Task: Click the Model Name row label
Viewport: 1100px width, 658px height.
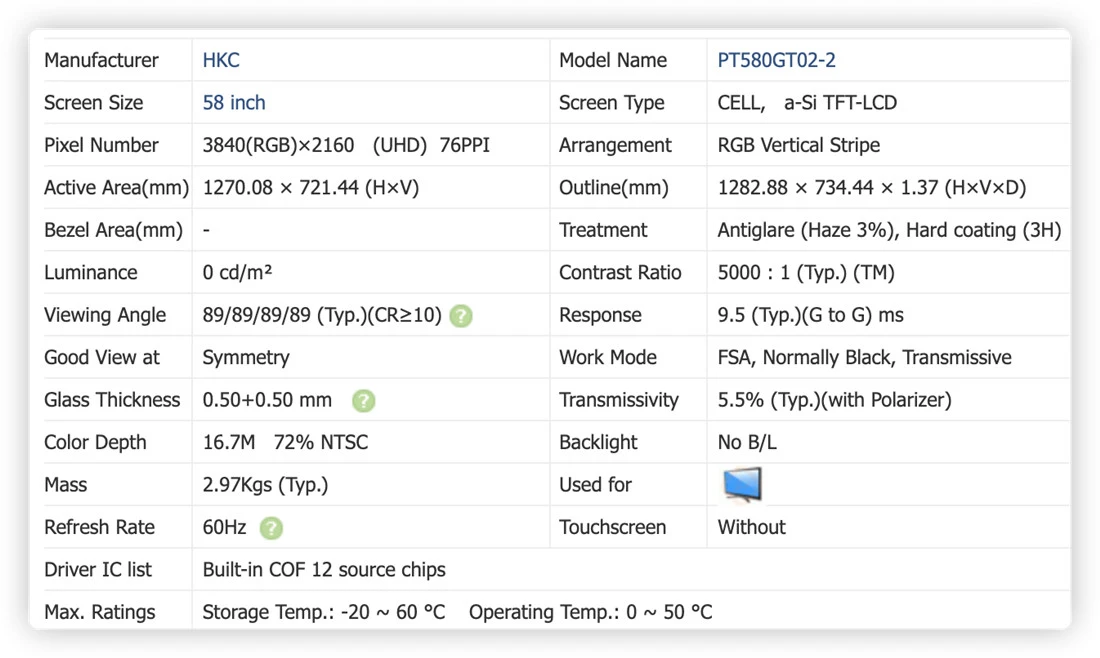Action: point(612,60)
